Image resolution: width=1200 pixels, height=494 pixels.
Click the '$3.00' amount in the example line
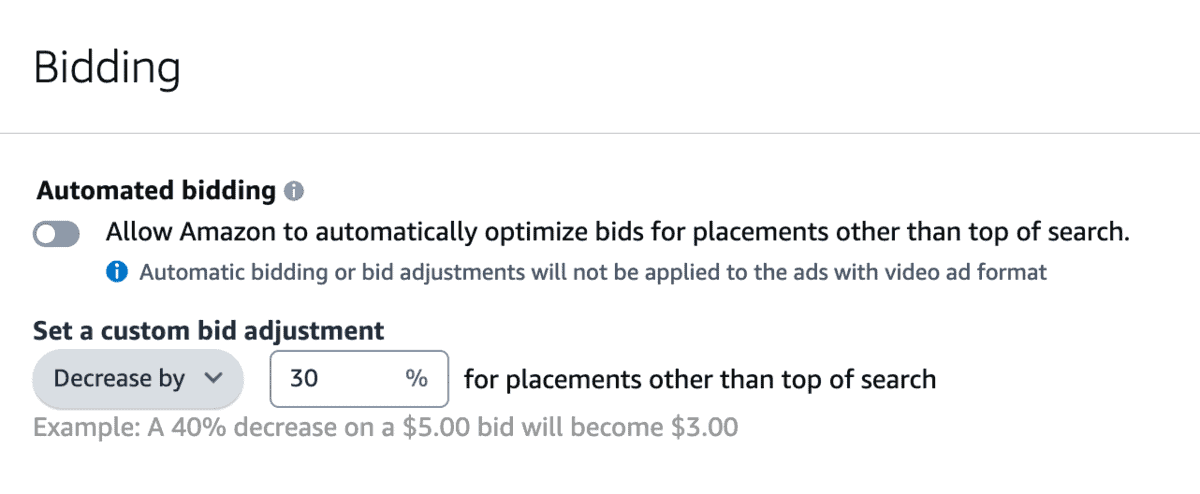pos(701,429)
